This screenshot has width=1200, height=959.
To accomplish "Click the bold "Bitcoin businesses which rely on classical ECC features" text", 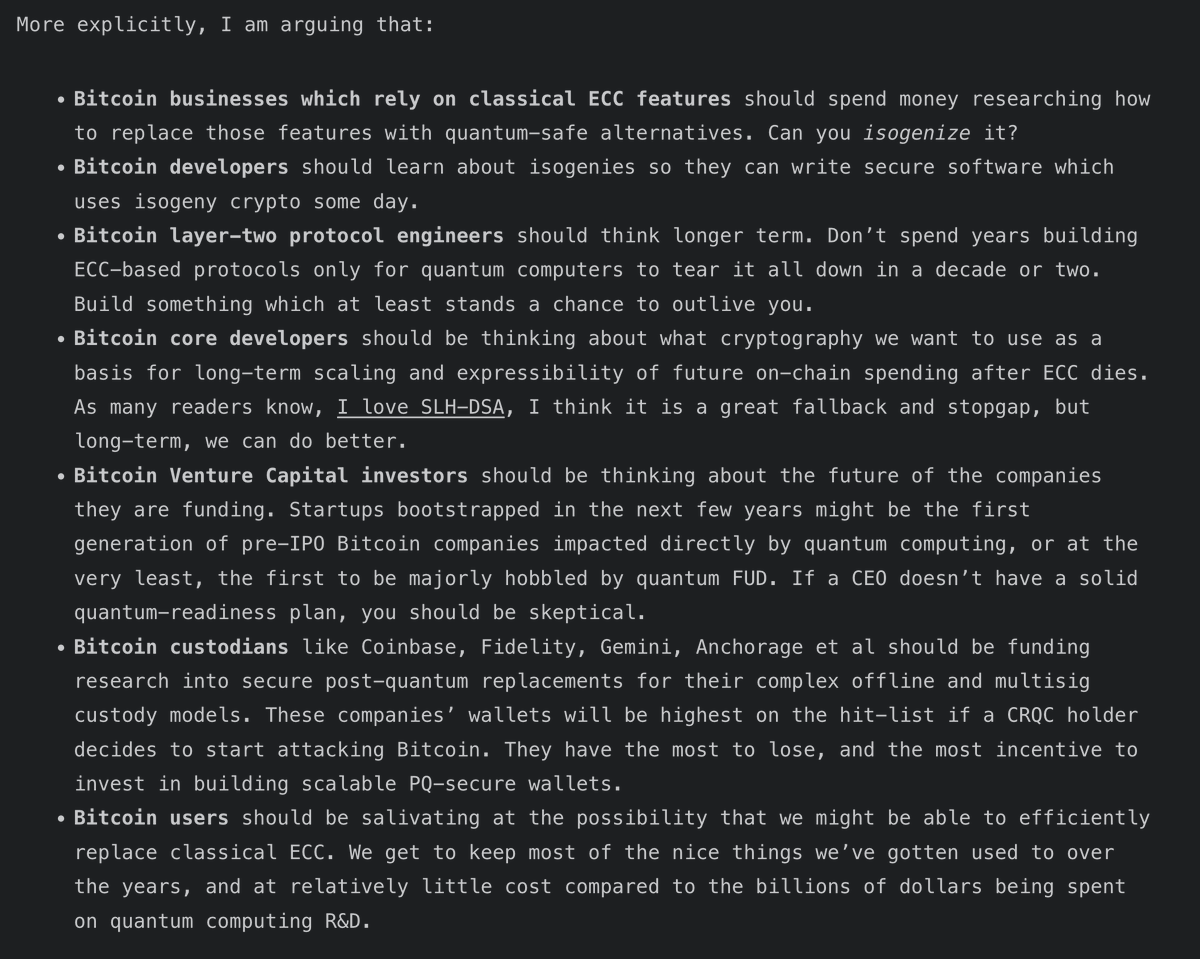I will point(402,99).
